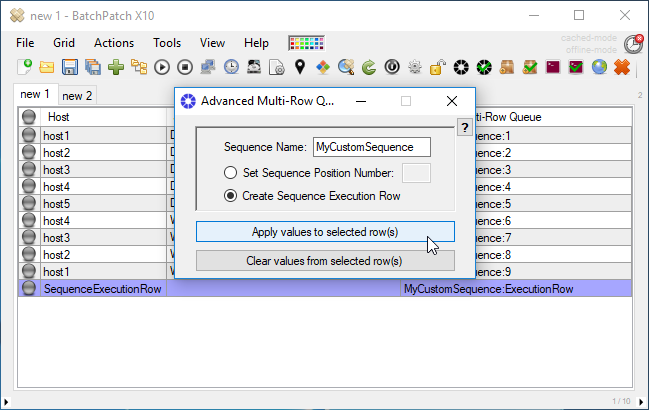The image size is (649, 410).
Task: Open the Actions menu
Action: pos(113,43)
